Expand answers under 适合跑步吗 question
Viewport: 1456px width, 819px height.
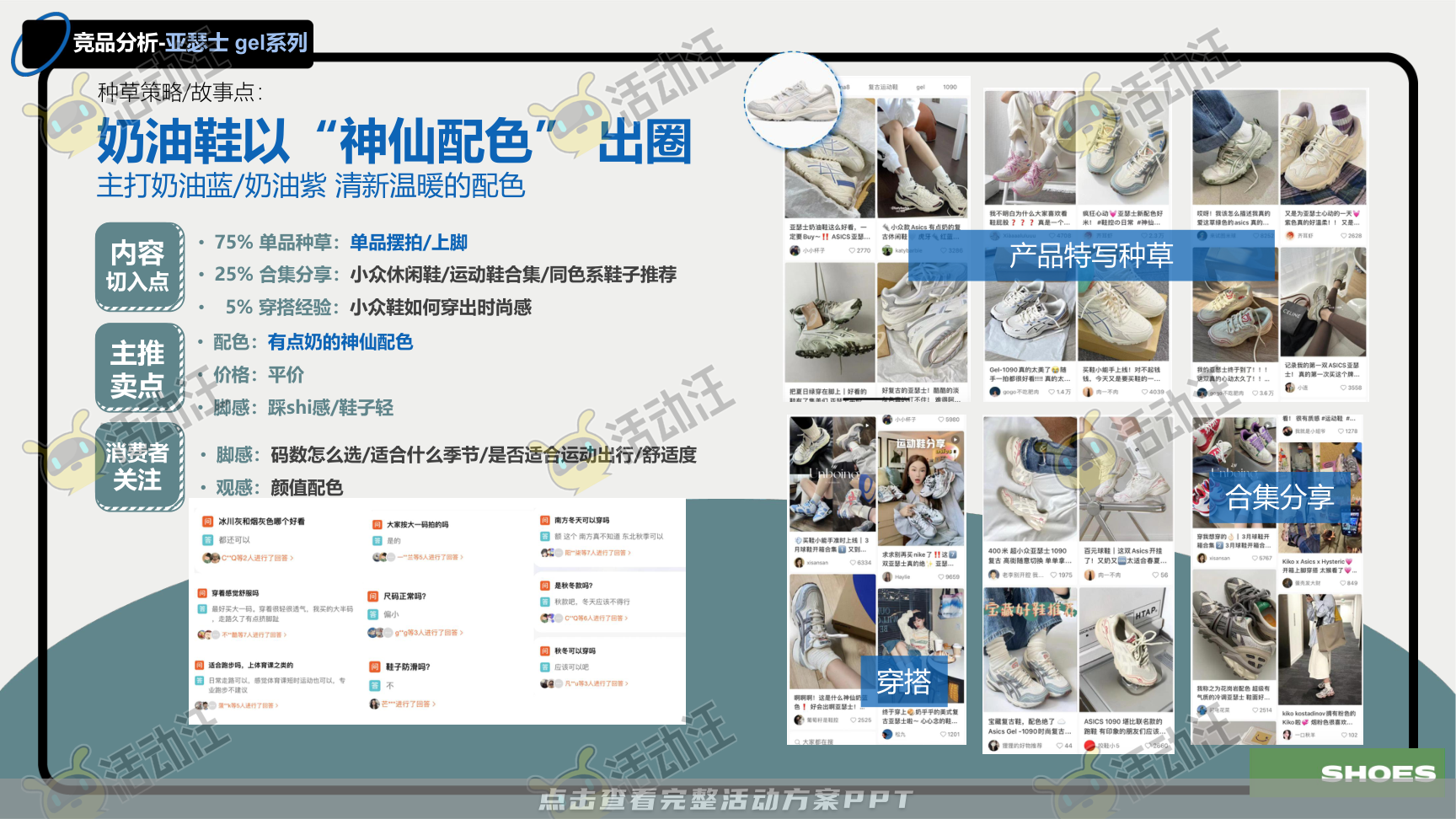tap(249, 705)
